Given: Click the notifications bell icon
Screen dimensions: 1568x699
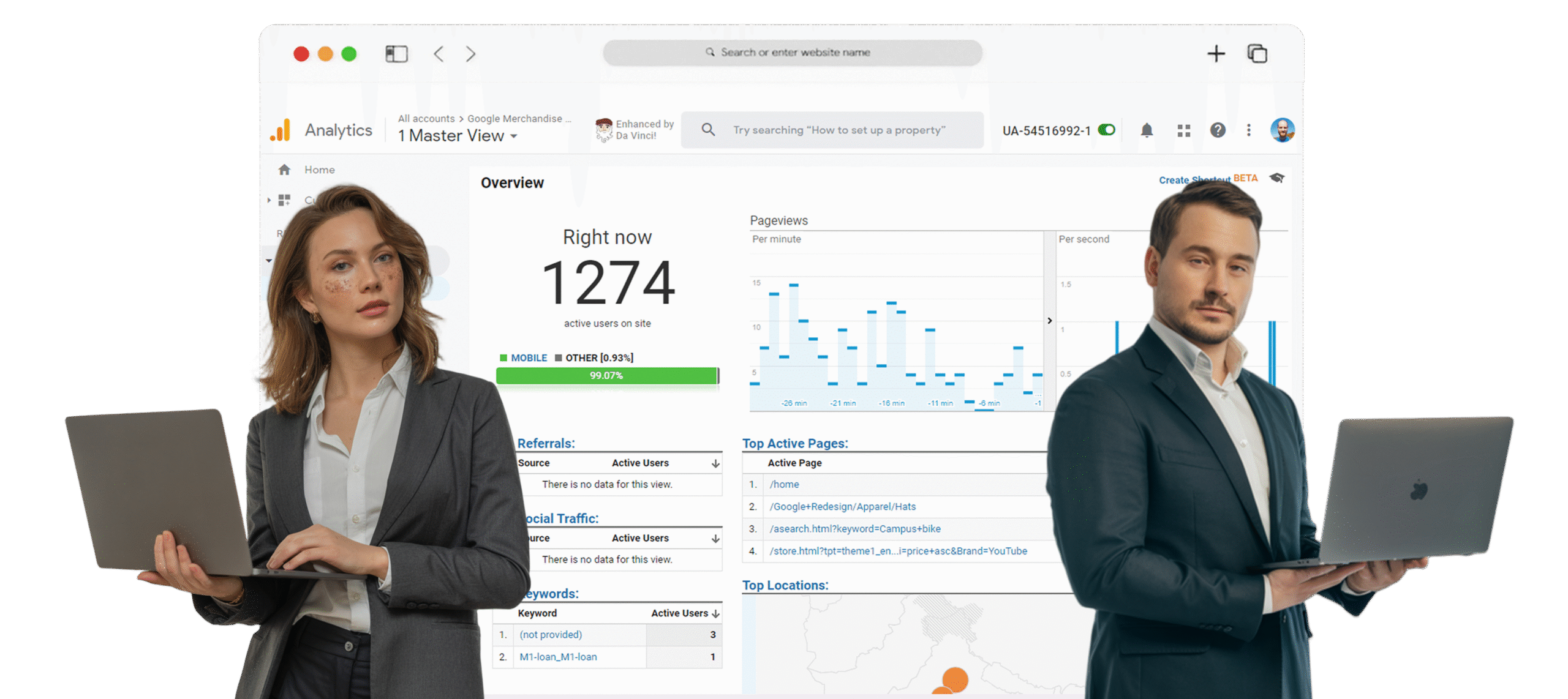Looking at the screenshot, I should [1146, 130].
